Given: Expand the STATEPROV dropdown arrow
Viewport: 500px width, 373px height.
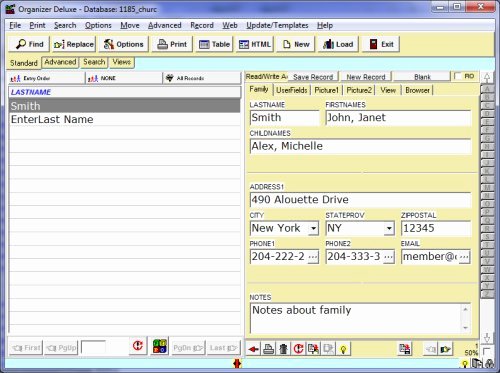Looking at the screenshot, I should point(389,228).
